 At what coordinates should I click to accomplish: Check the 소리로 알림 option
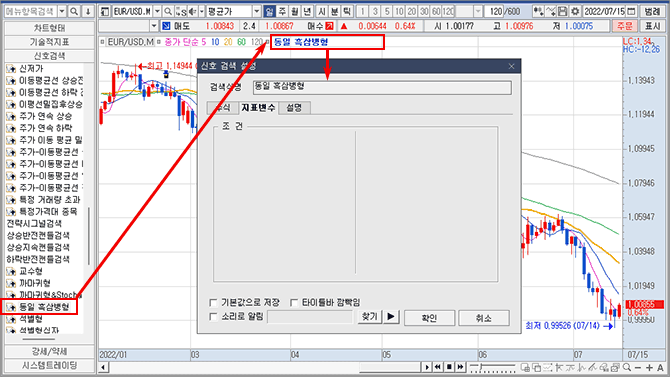pyautogui.click(x=214, y=317)
